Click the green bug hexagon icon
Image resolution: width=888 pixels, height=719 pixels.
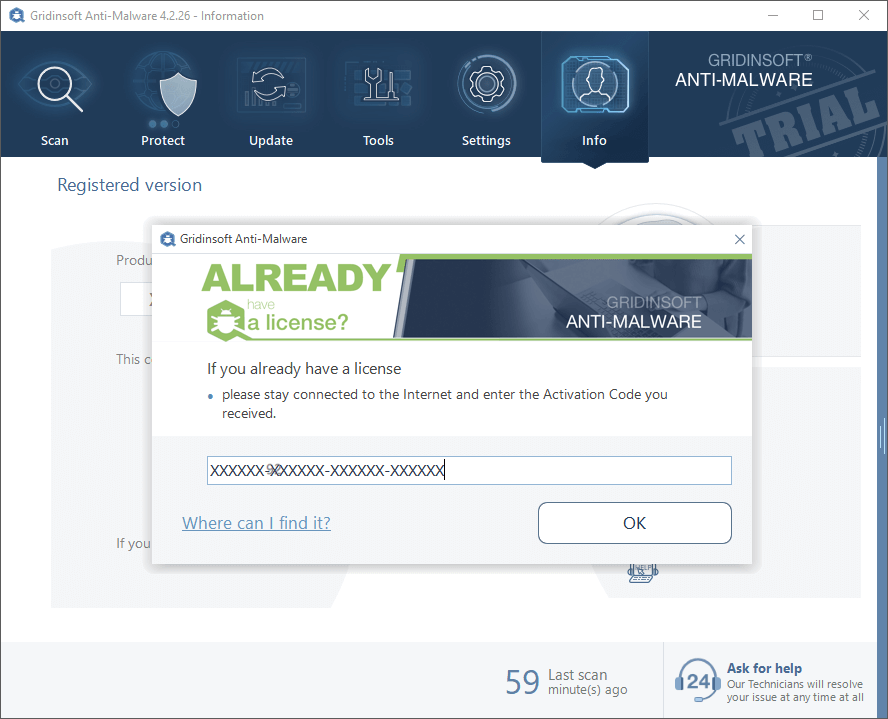[x=225, y=319]
